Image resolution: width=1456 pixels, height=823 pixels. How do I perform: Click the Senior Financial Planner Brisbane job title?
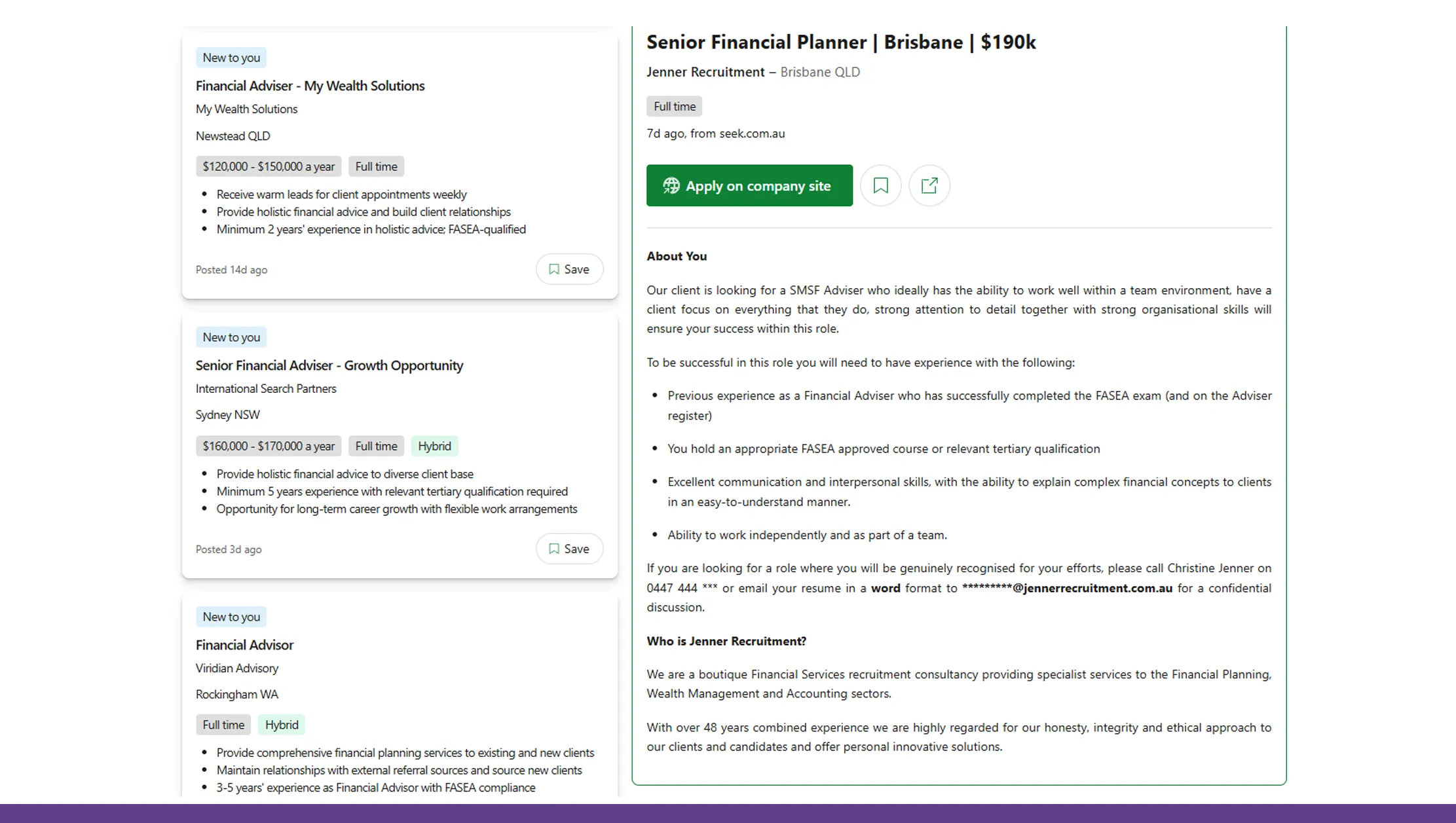click(840, 42)
